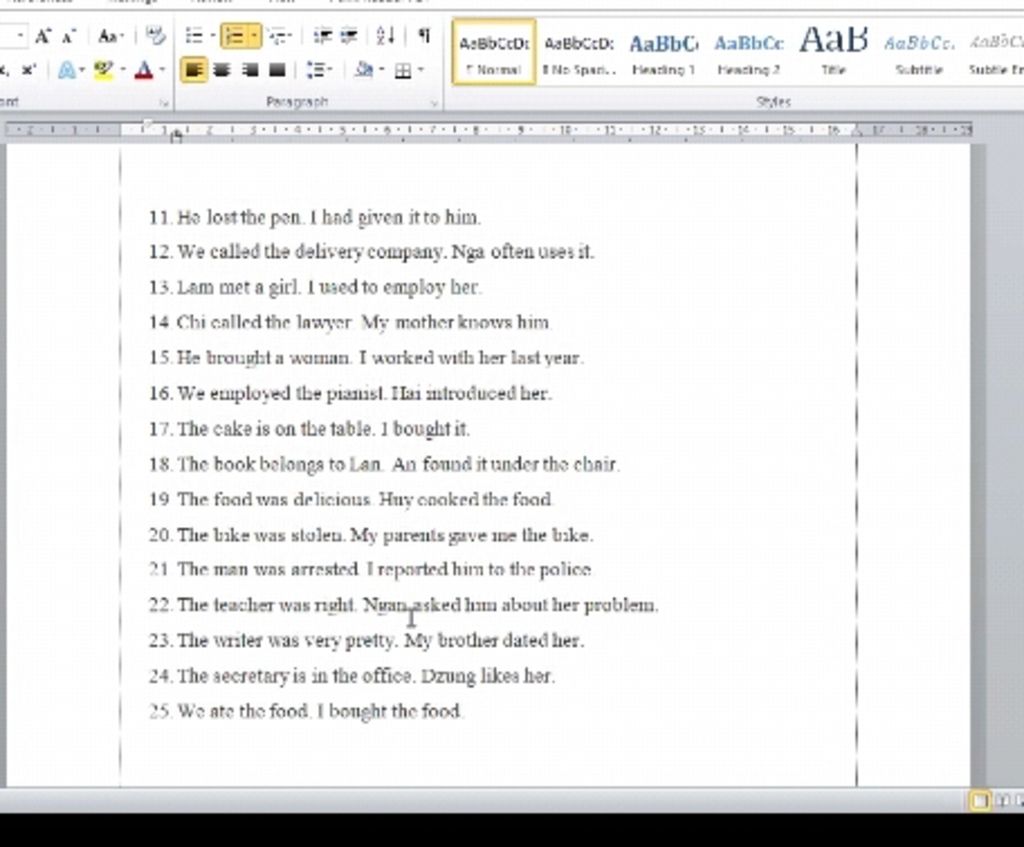Open the shading color dropdown arrow

[x=382, y=69]
